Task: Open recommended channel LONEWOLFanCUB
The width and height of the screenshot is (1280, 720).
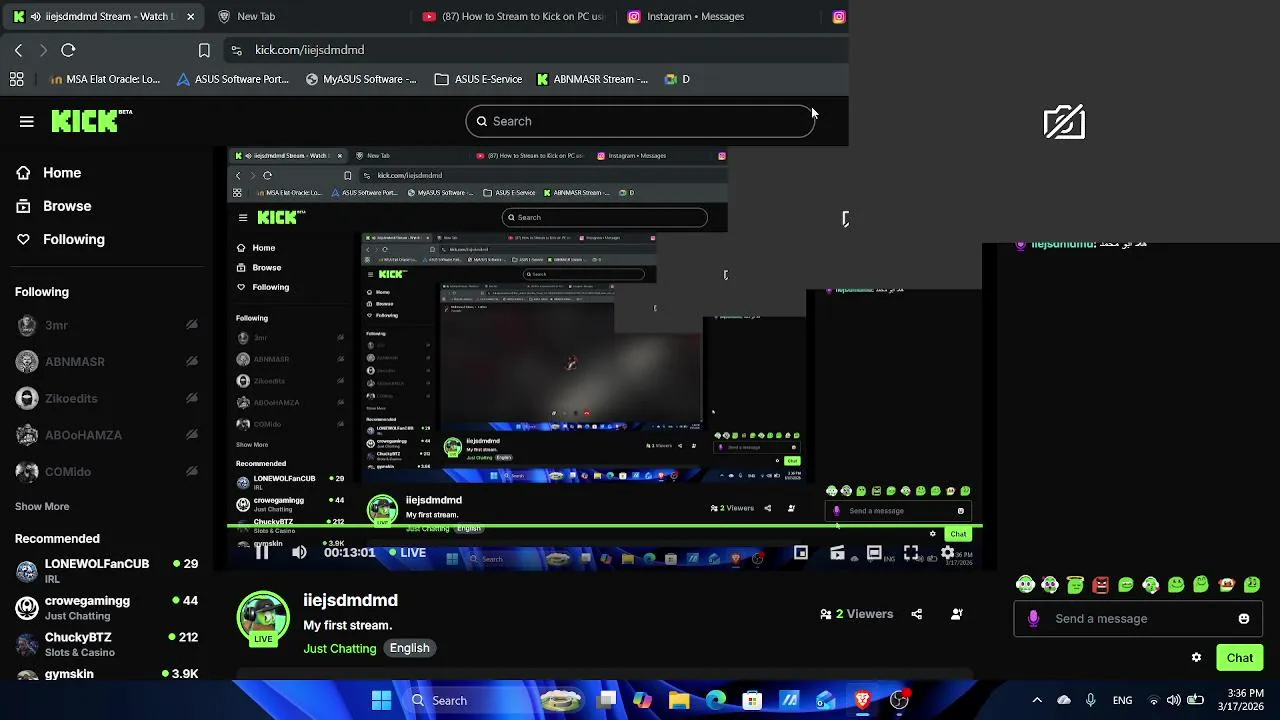Action: pyautogui.click(x=107, y=570)
